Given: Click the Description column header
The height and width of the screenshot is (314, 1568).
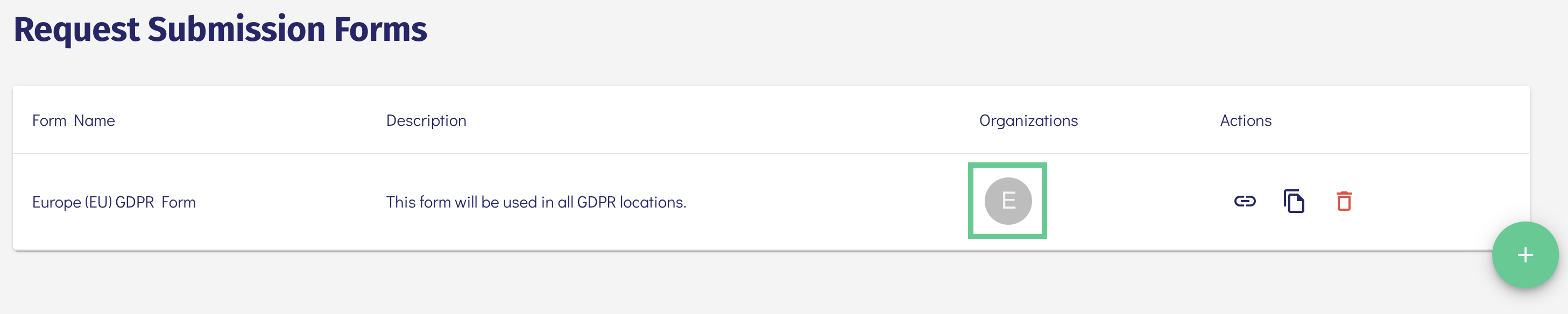Looking at the screenshot, I should pyautogui.click(x=426, y=120).
